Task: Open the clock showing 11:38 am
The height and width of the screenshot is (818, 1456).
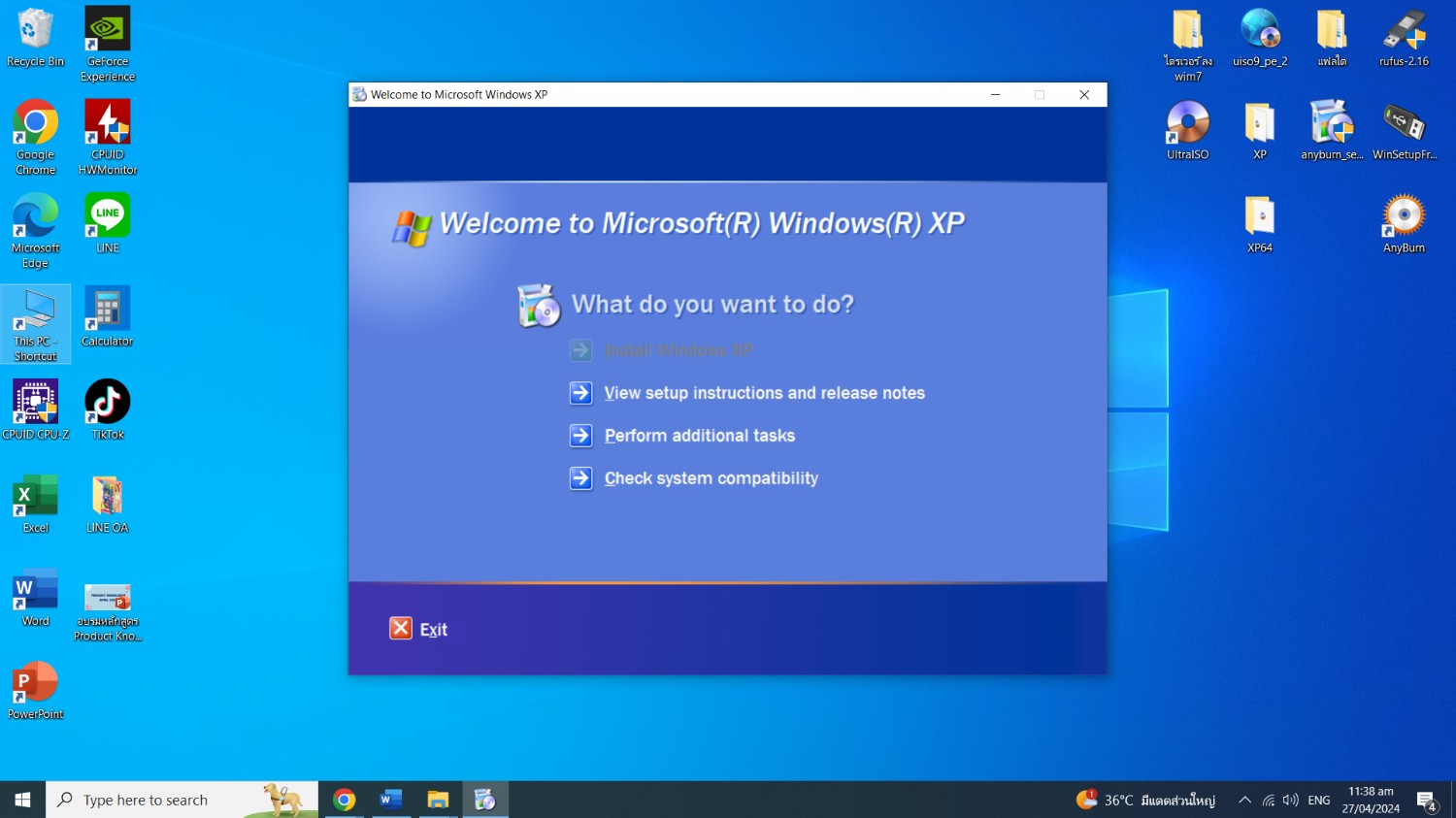Action: 1371,800
